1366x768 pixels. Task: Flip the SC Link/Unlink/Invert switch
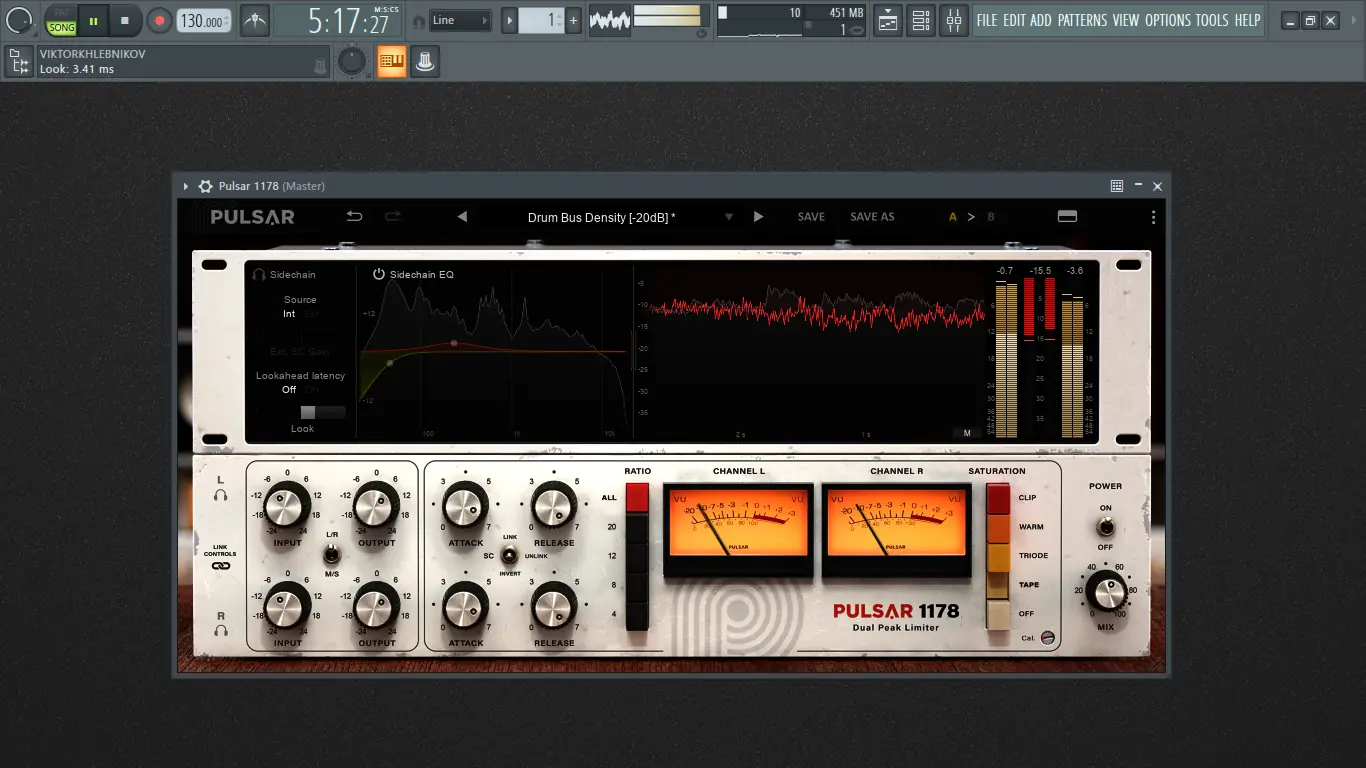[509, 555]
